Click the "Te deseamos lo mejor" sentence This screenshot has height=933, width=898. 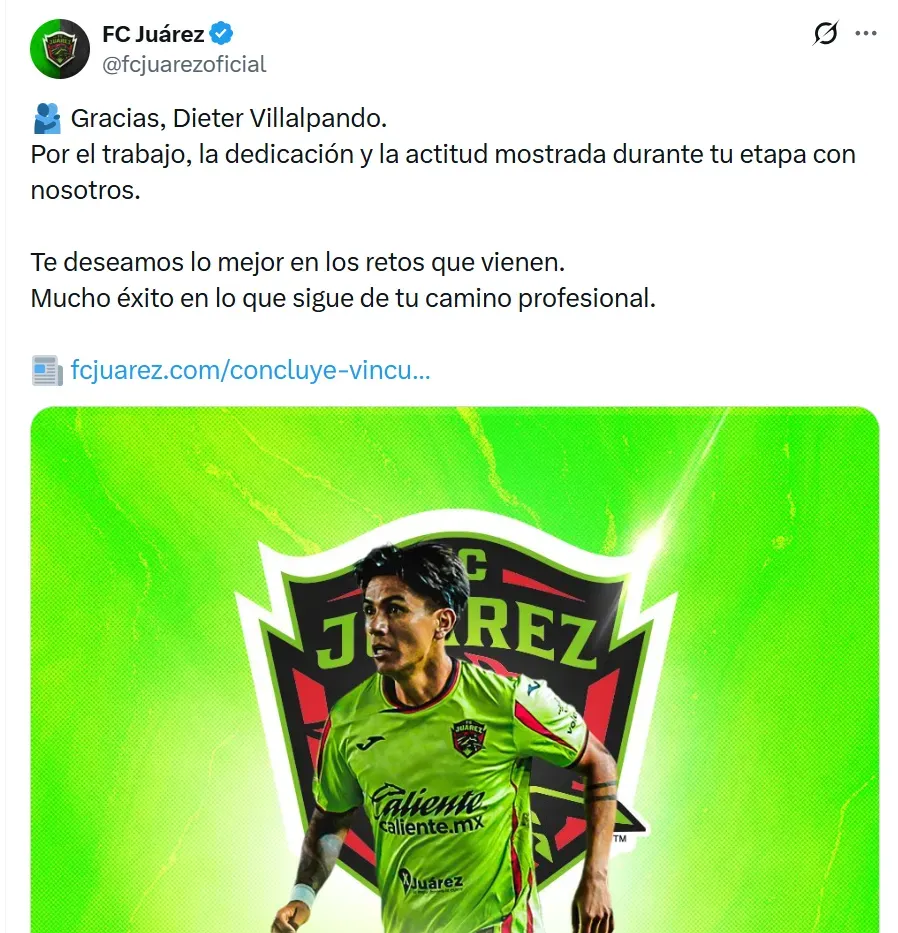(298, 262)
